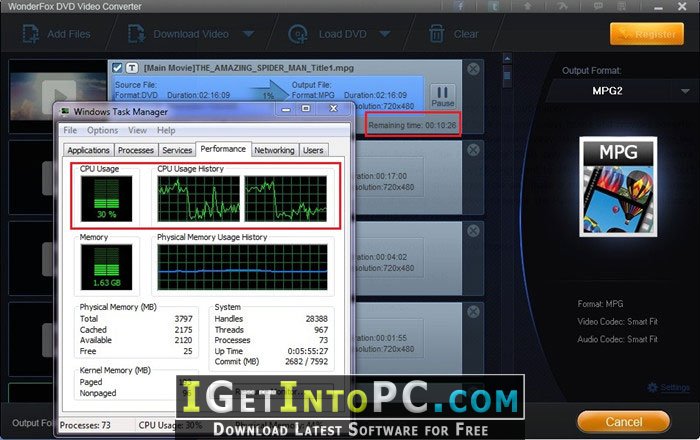This screenshot has width=700, height=440.
Task: Click the list icon beside the chat bubble
Action: [621, 6]
